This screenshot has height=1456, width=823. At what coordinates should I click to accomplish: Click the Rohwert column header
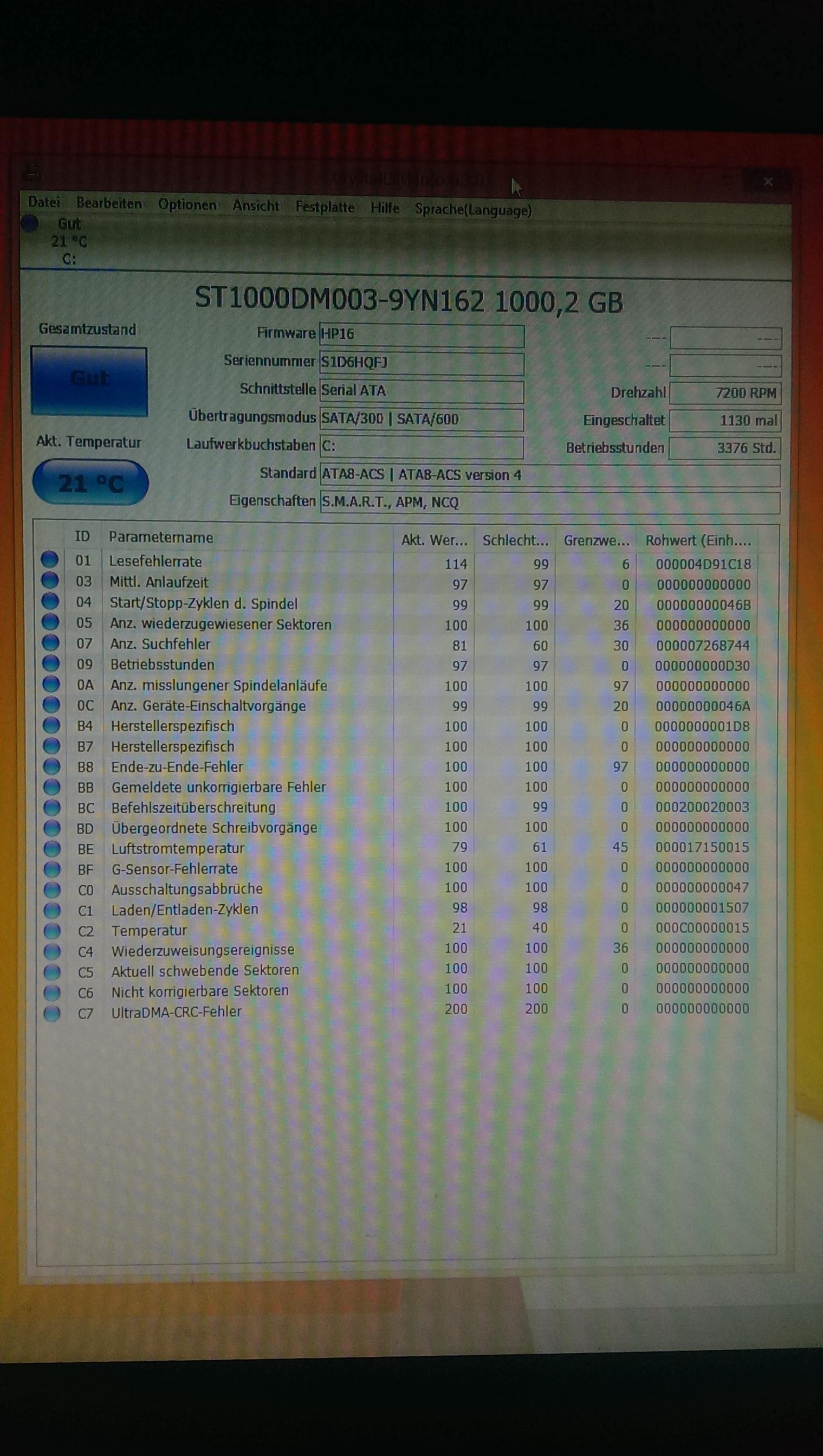(x=697, y=541)
